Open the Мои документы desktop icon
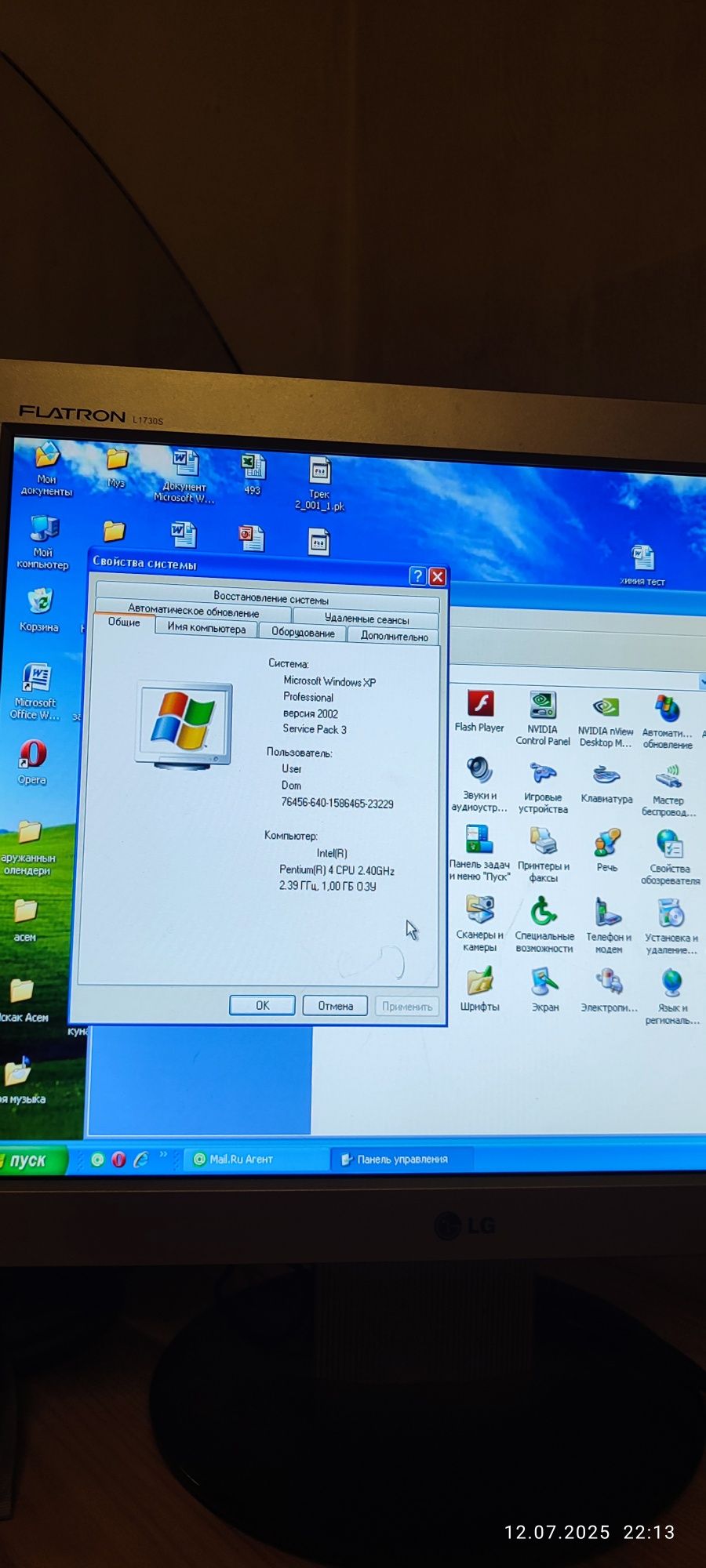This screenshot has width=706, height=1568. 46,468
